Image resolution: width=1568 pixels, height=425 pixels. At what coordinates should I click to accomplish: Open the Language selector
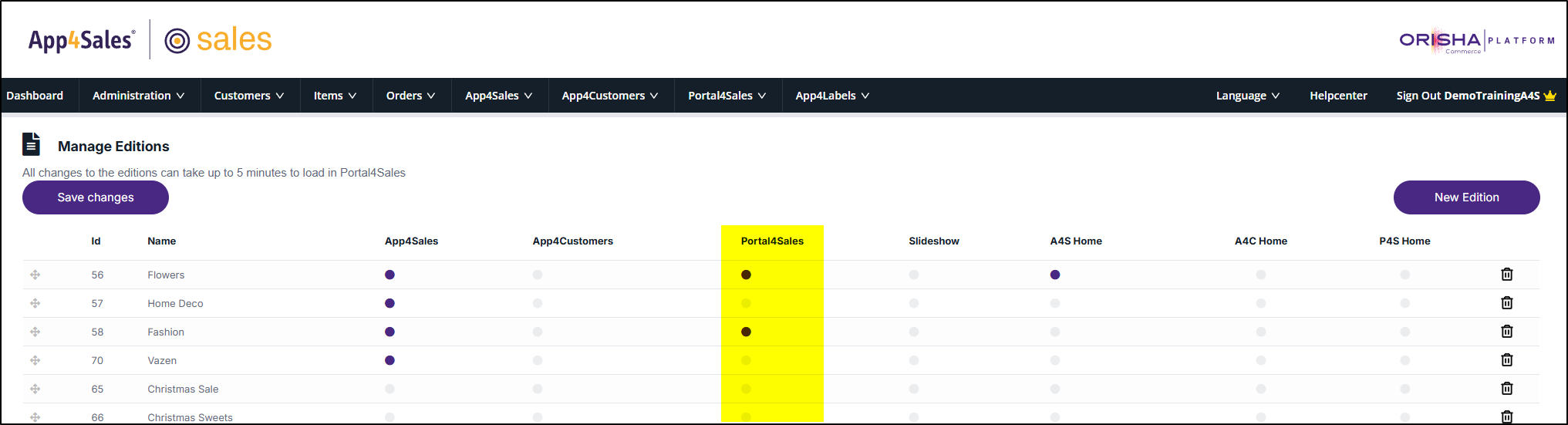click(x=1248, y=96)
